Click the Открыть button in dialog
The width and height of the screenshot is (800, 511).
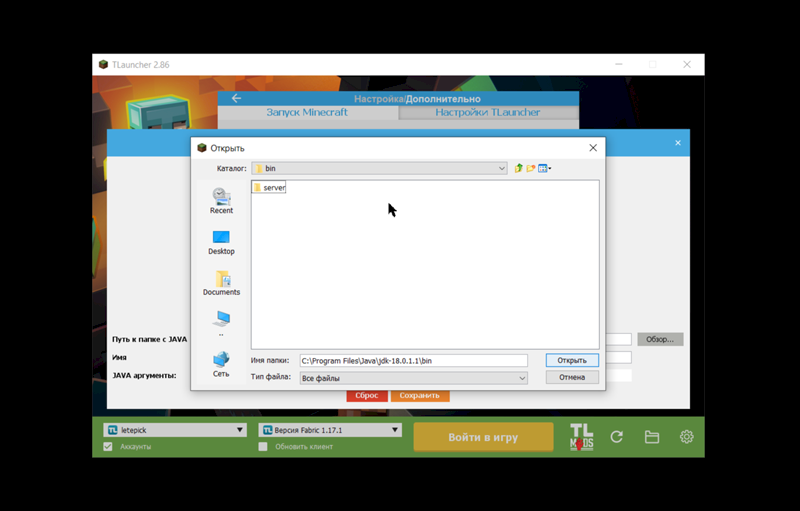click(572, 360)
